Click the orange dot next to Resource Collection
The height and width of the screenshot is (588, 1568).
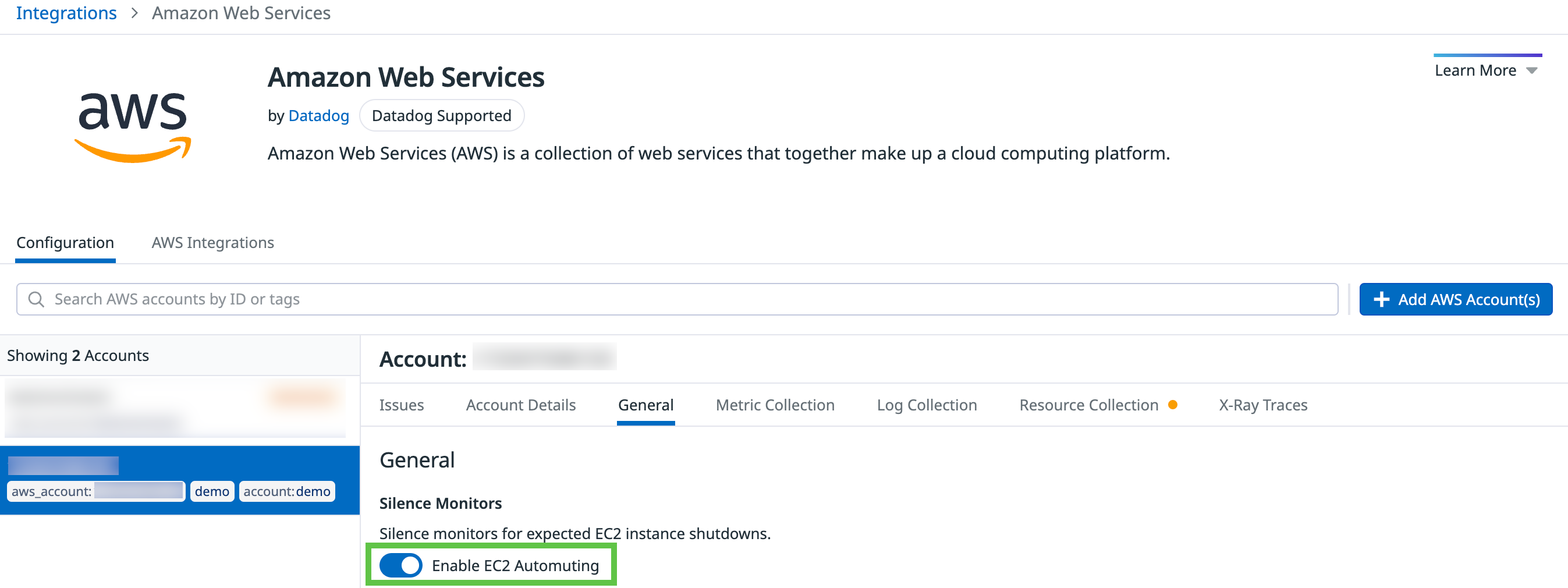click(1172, 405)
